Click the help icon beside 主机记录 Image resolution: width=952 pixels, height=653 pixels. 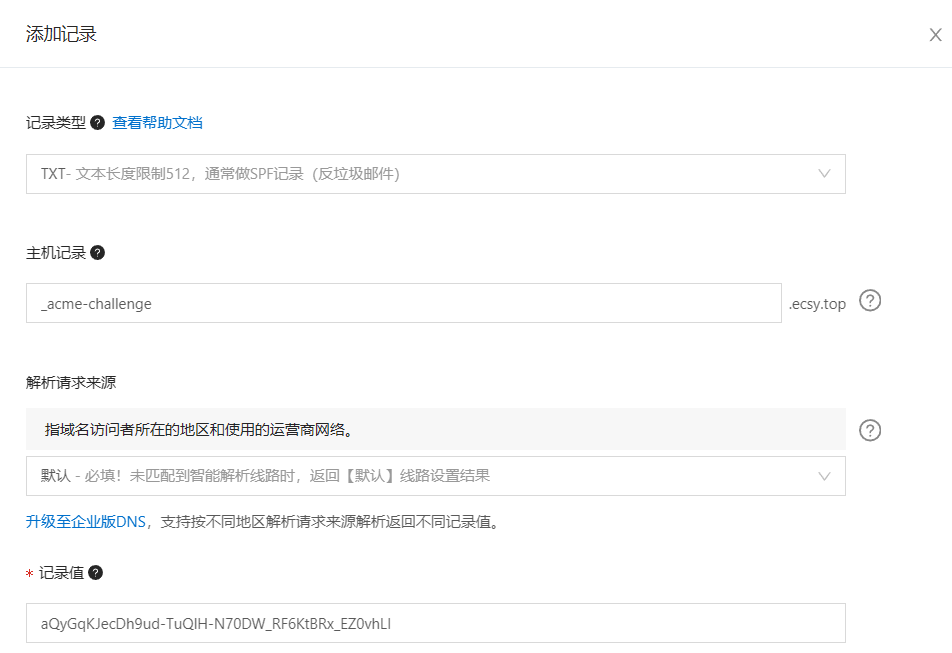point(97,252)
